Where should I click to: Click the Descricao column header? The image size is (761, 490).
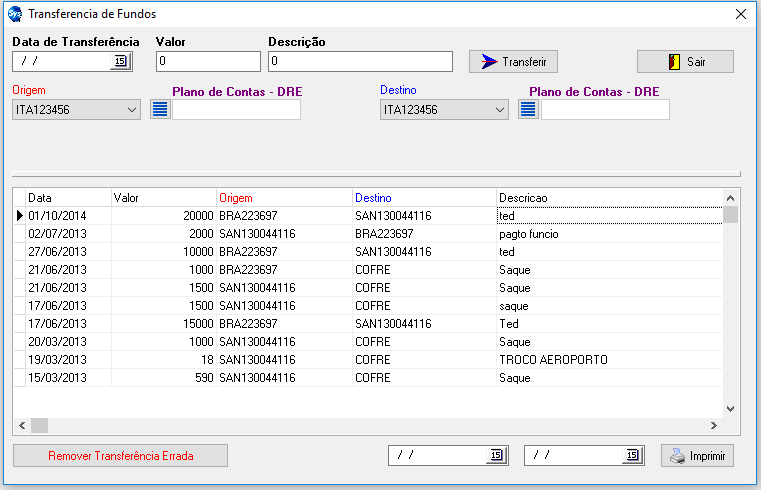608,198
